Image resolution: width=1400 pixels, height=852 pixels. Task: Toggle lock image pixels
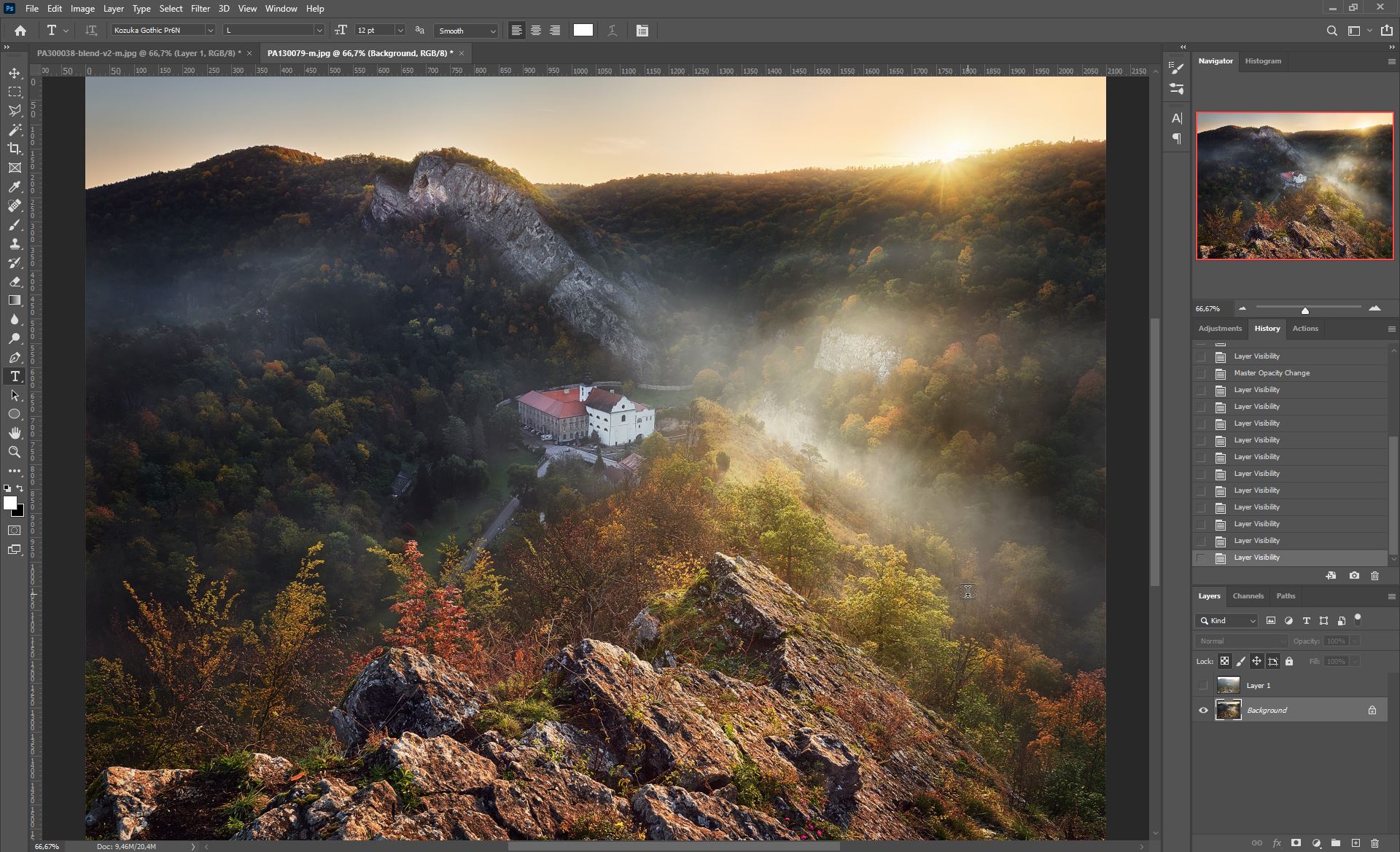[x=1240, y=661]
